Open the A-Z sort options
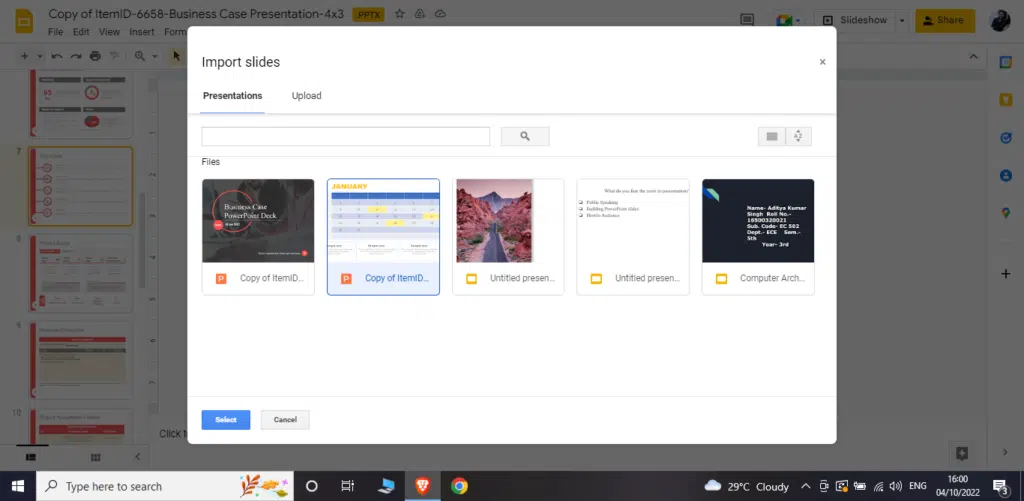Screen dimensions: 1024x501 798,137
